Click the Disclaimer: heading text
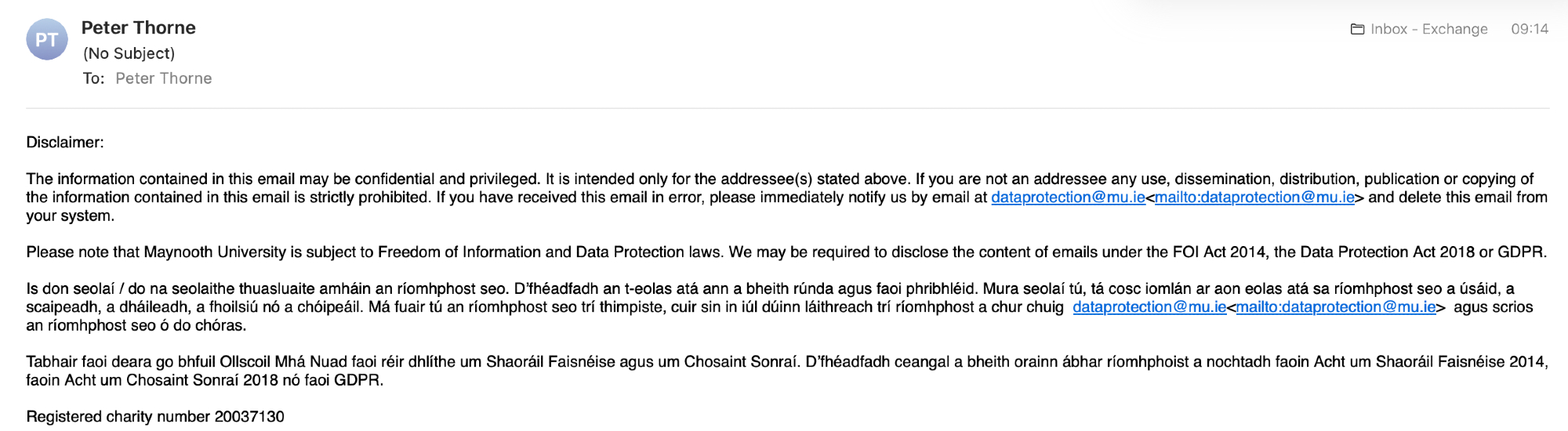 click(65, 143)
